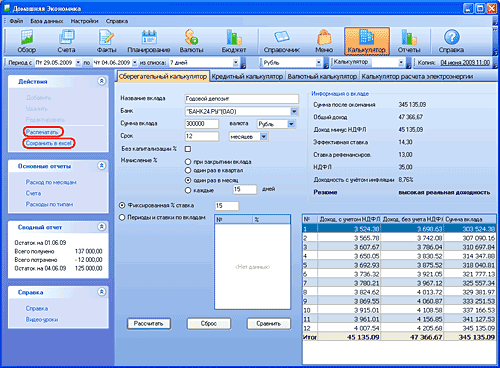Open the period start date dropdown
The image size is (500, 368).
click(x=78, y=62)
